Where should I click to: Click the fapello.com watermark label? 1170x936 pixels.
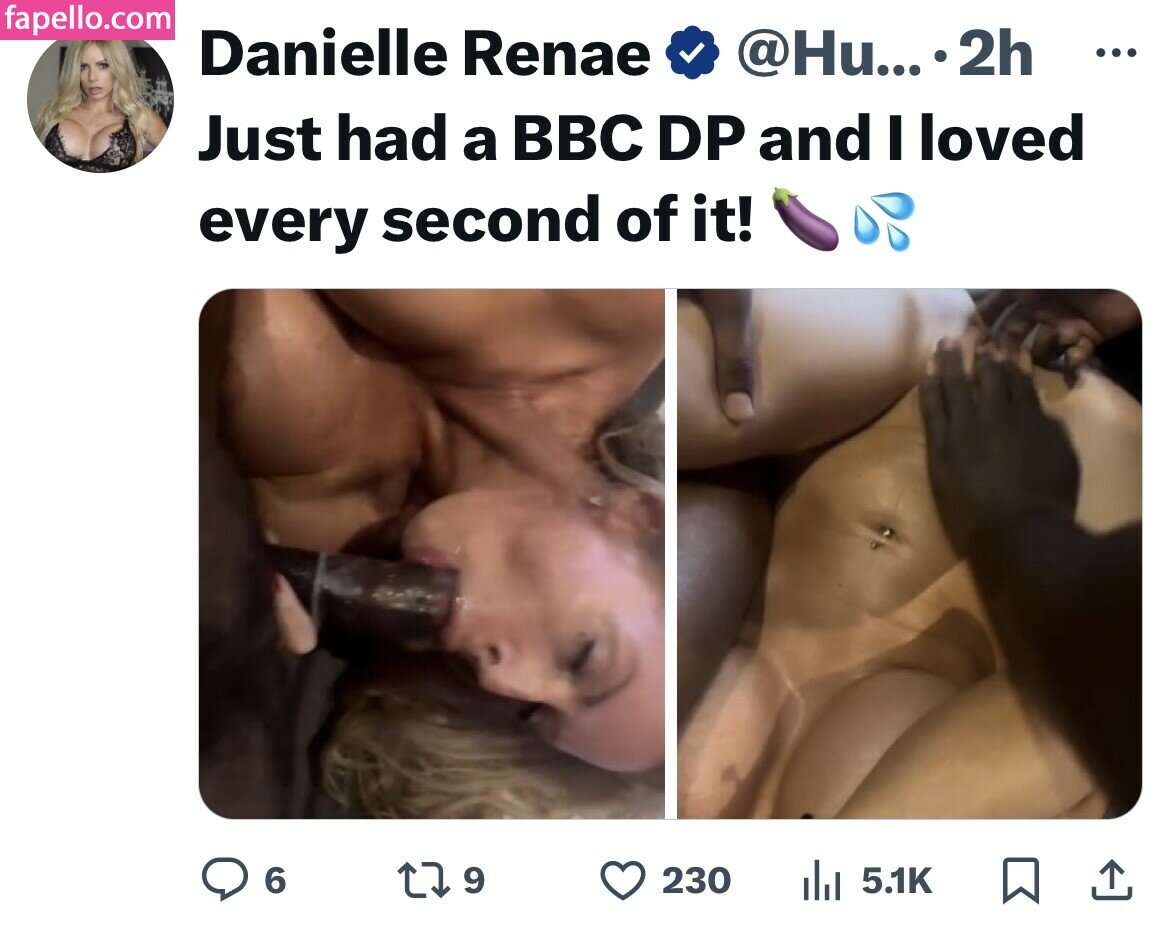coord(87,19)
